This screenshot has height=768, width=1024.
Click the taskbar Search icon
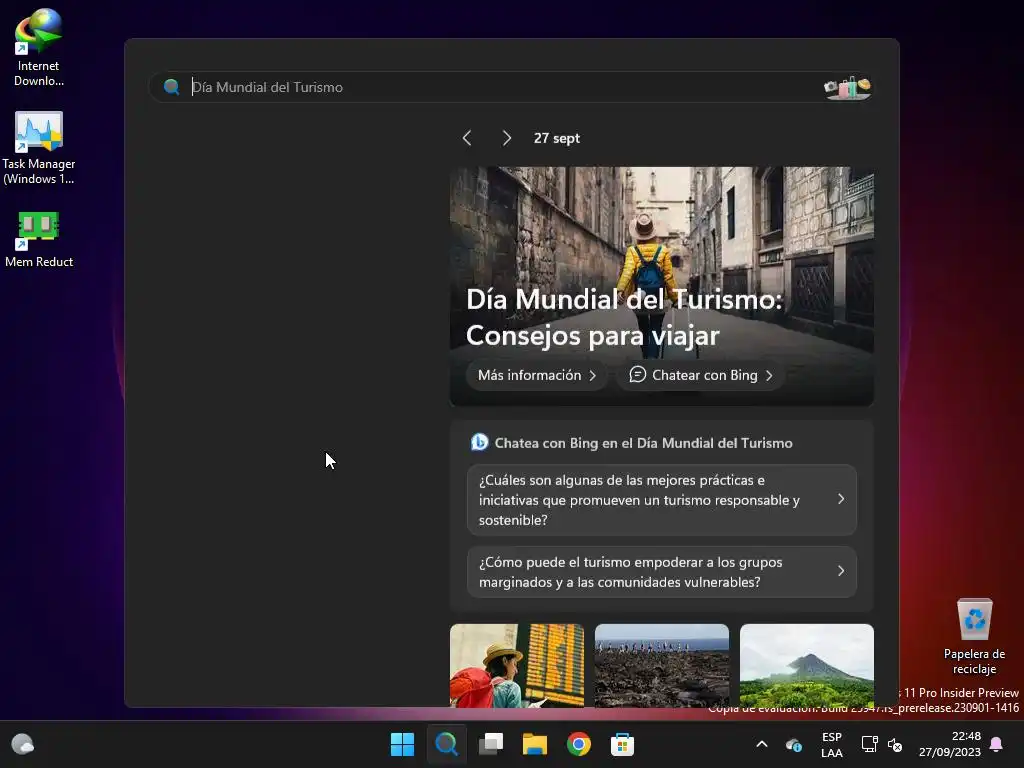pyautogui.click(x=447, y=744)
